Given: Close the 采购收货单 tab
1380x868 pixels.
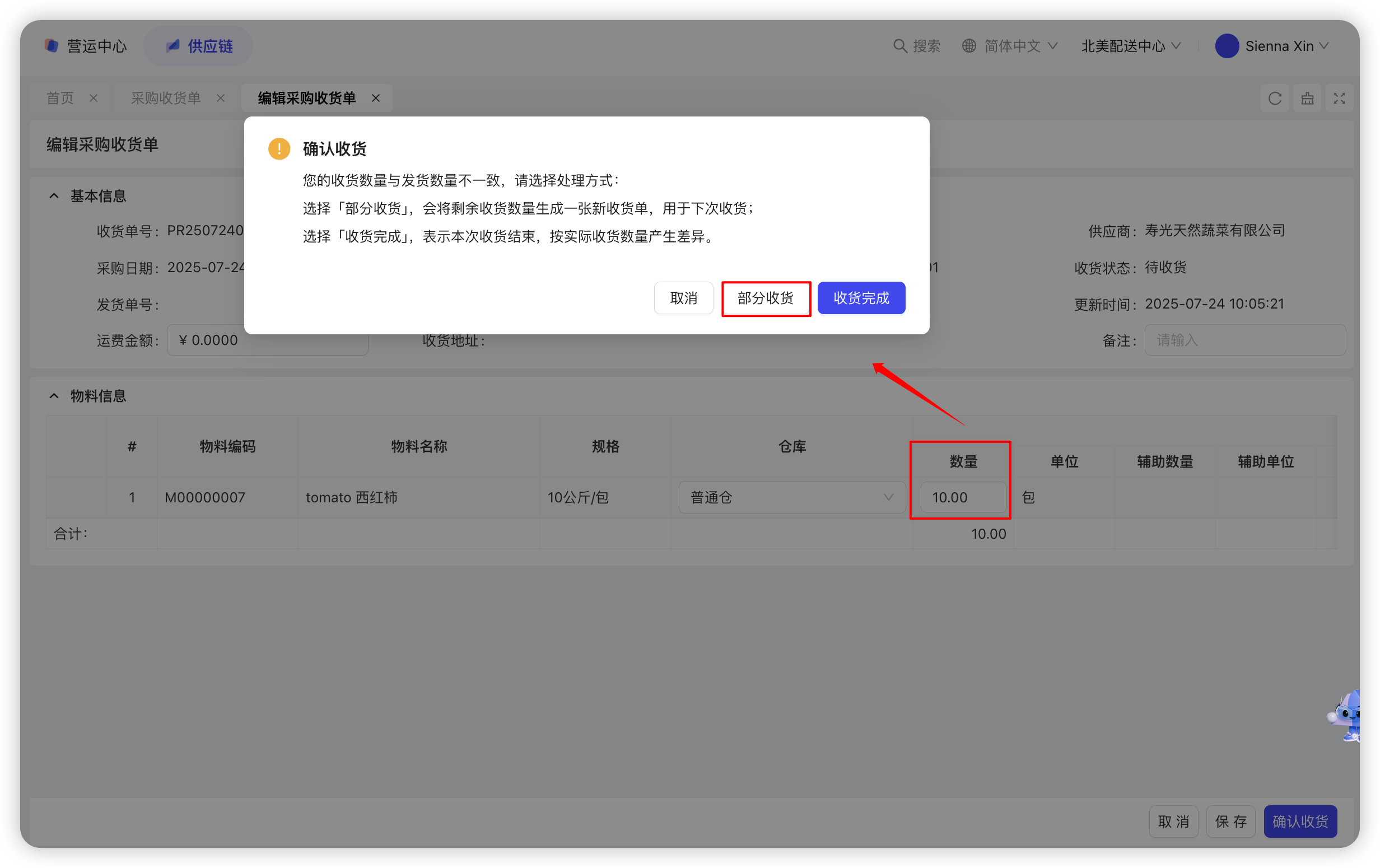Looking at the screenshot, I should click(221, 99).
